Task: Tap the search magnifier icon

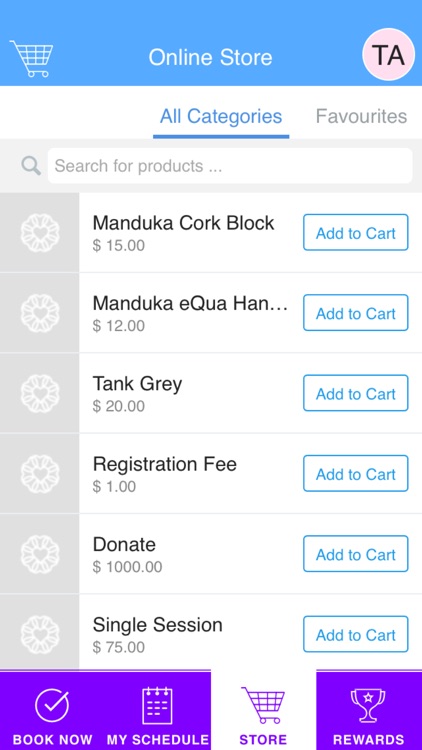Action: coord(31,166)
